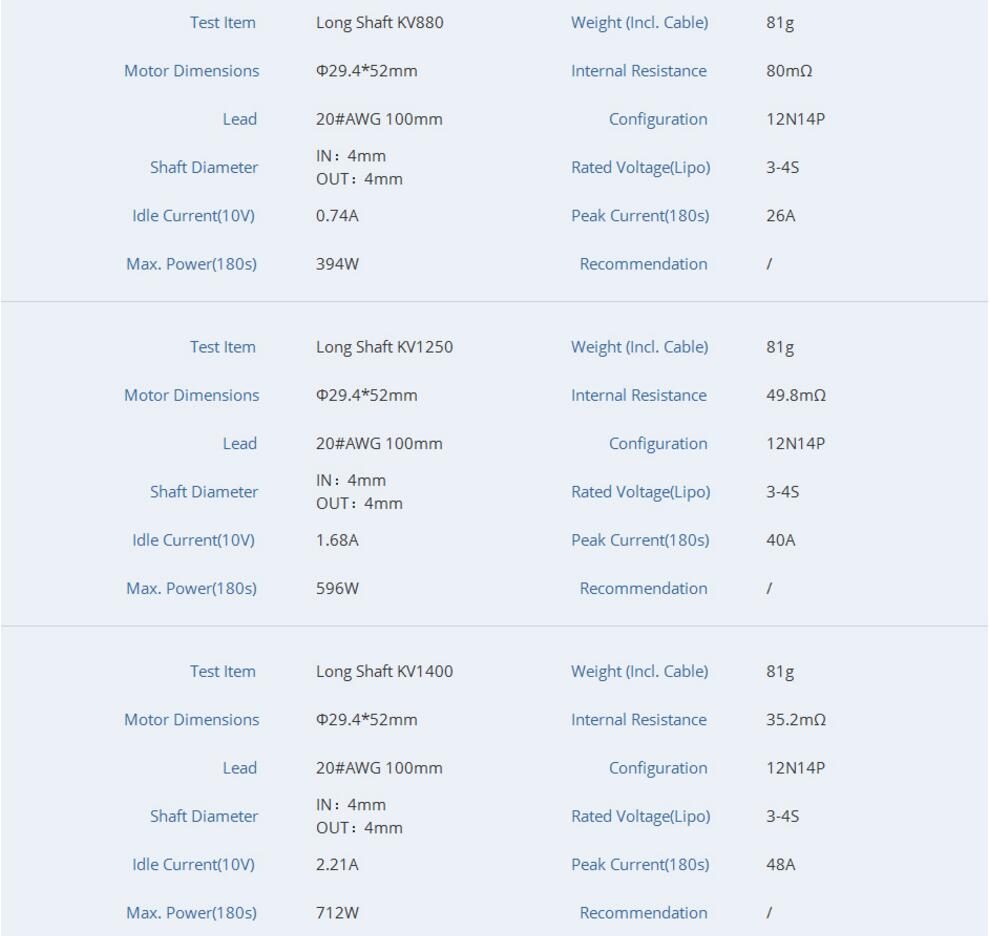
Task: Click the 'Long Shaft KV1400' value
Action: click(384, 672)
